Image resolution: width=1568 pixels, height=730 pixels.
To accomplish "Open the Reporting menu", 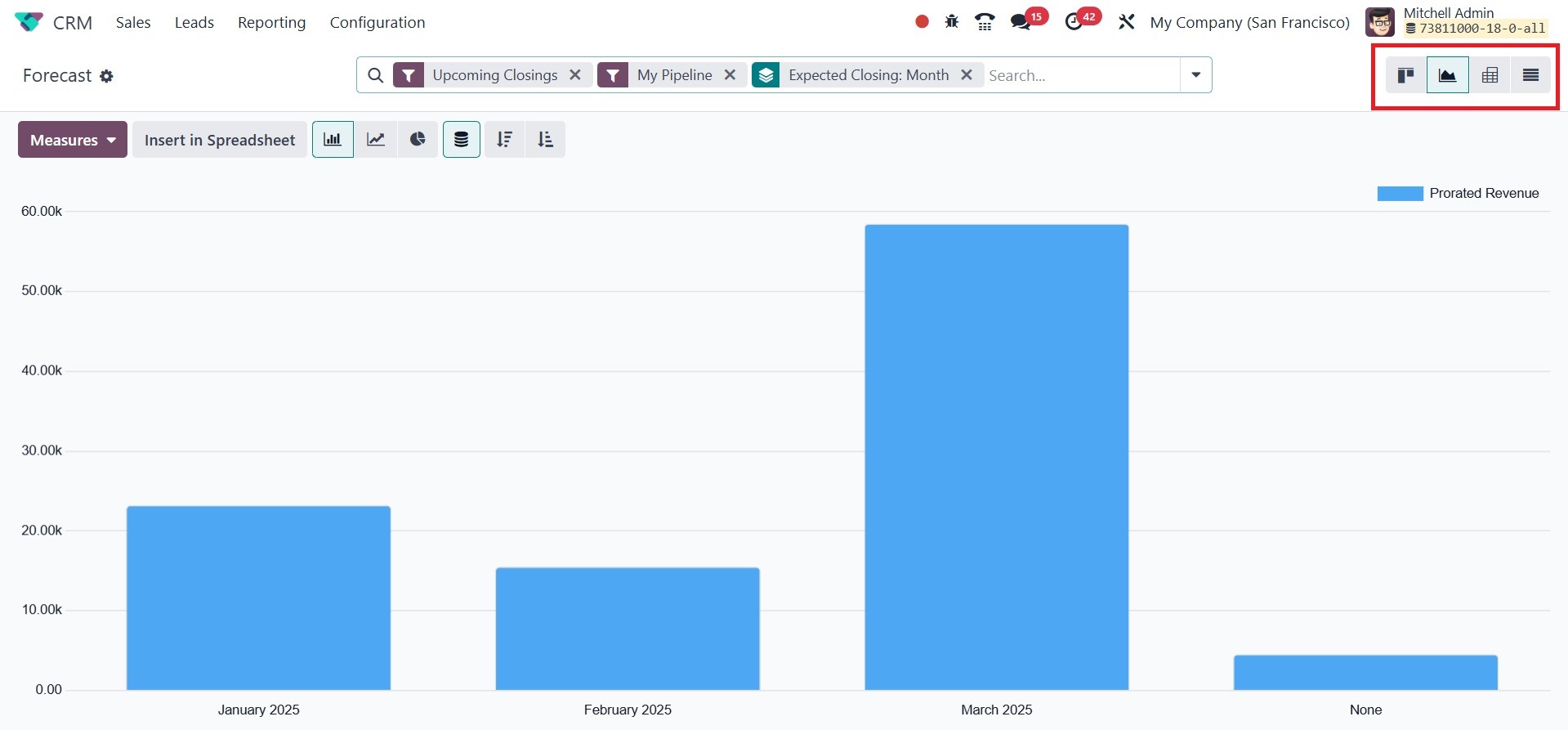I will tap(272, 22).
